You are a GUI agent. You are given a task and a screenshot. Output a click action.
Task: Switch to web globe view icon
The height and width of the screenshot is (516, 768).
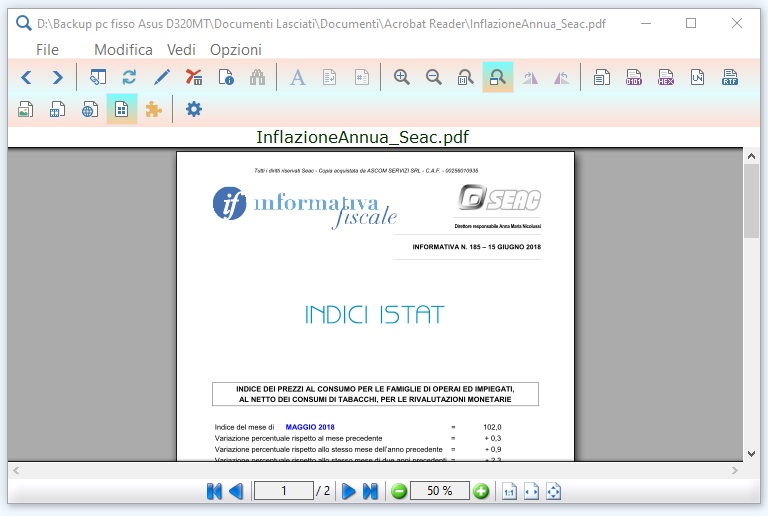tap(90, 109)
